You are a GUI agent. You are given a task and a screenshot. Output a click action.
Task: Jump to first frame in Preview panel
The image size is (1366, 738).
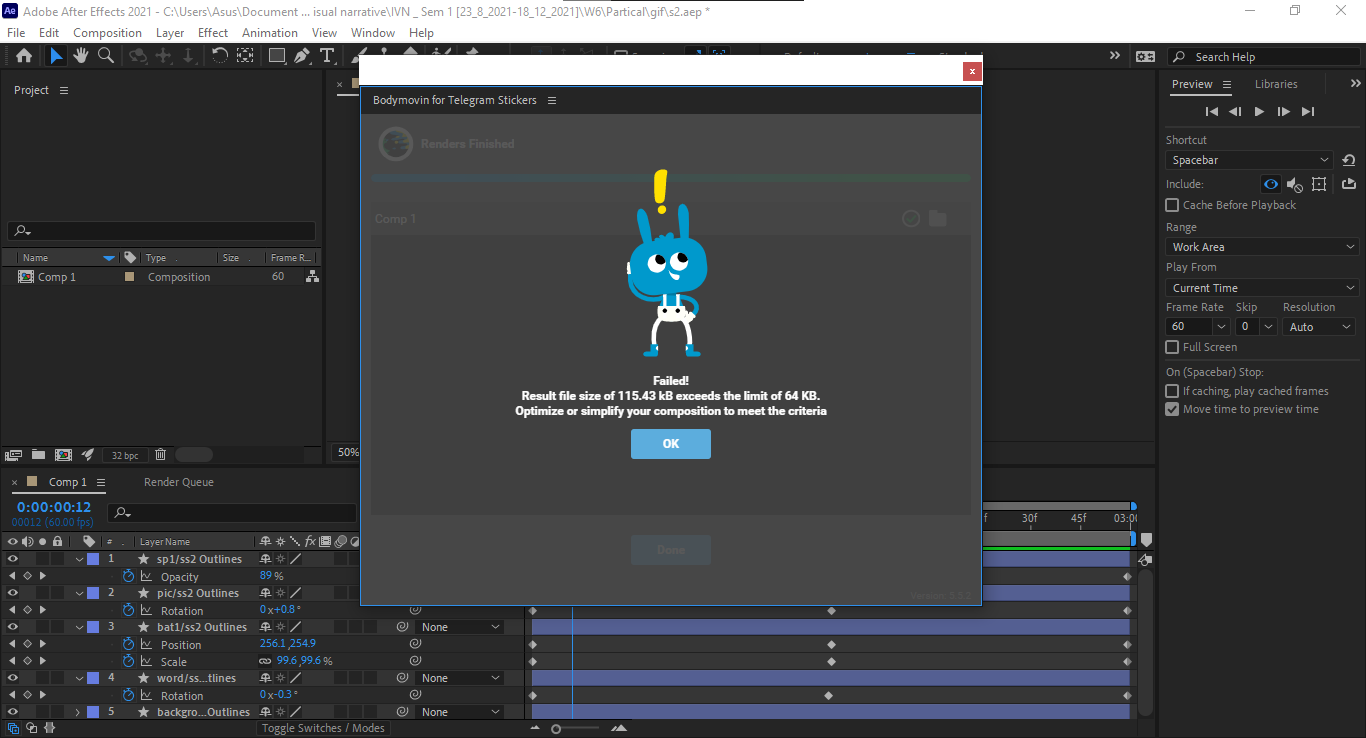click(1212, 112)
